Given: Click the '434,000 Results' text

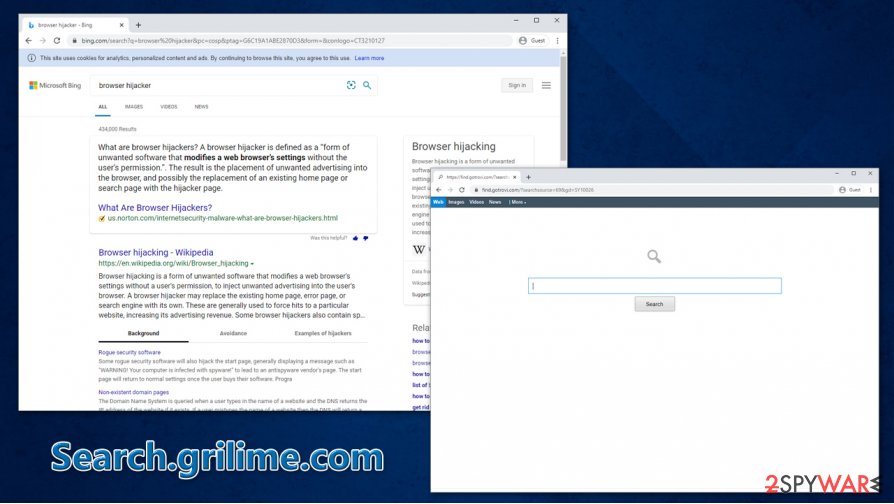Looking at the screenshot, I should [x=117, y=129].
